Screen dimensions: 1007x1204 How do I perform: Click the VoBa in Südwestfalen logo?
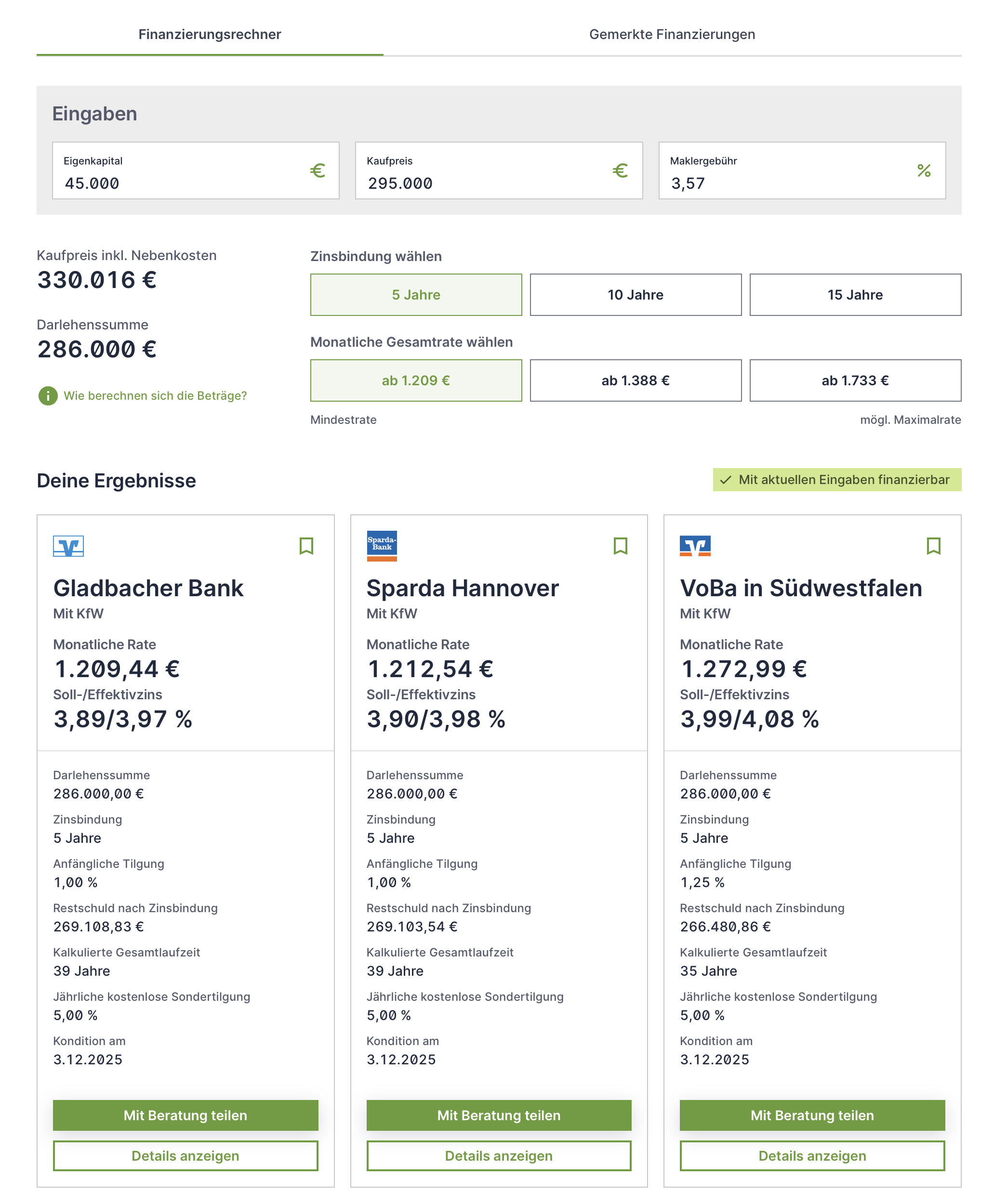point(694,546)
